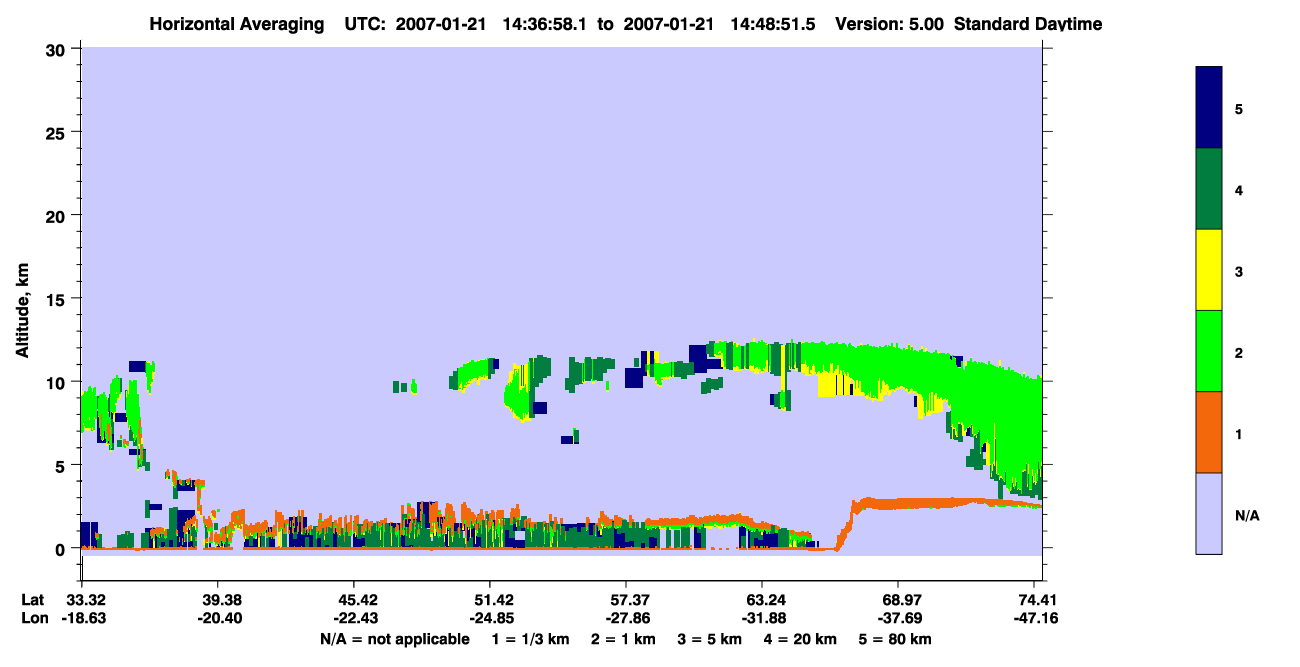This screenshot has width=1300, height=667.
Task: Click the dark blue swatch labeled 5
Action: coord(1208,107)
